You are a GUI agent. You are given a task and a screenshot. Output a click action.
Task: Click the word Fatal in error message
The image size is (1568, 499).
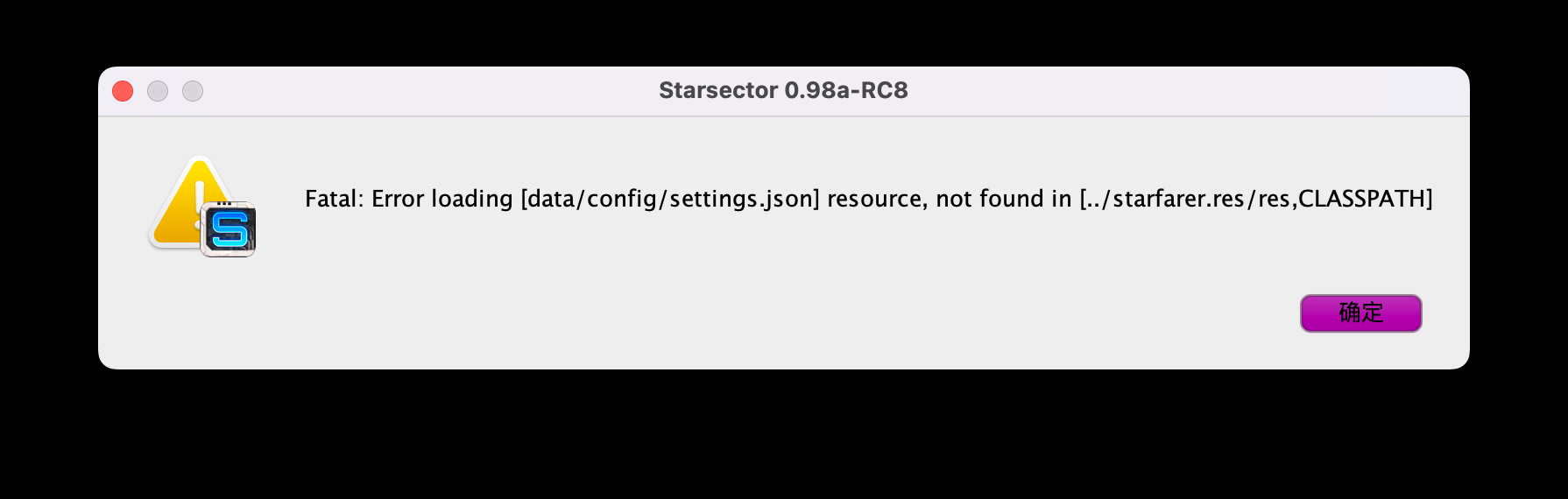coord(330,199)
